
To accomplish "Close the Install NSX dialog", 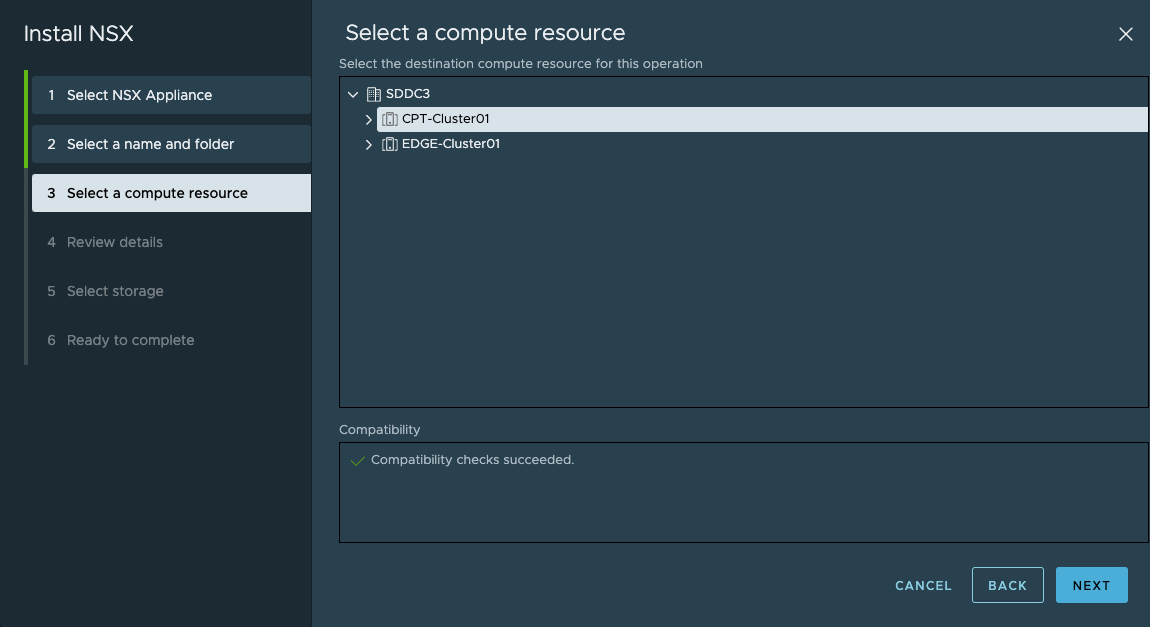I will point(1125,34).
